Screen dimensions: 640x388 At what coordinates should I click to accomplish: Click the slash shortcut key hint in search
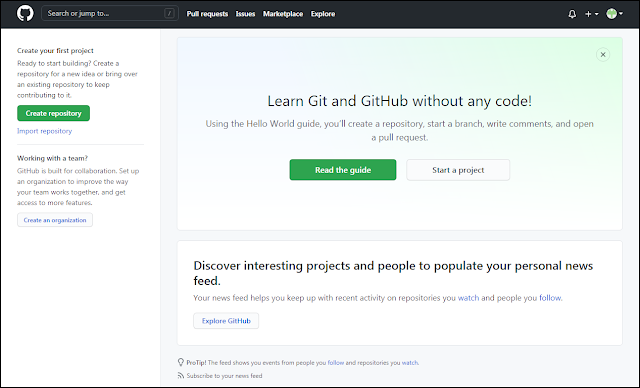[169, 13]
